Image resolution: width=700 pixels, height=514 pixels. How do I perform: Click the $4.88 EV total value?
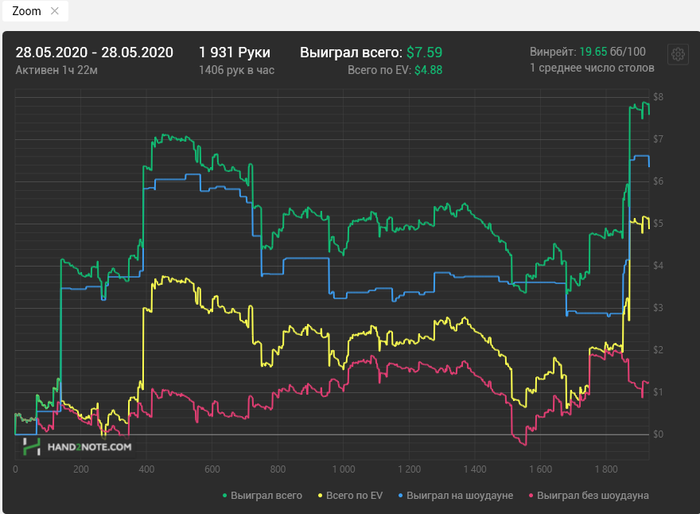pos(428,70)
